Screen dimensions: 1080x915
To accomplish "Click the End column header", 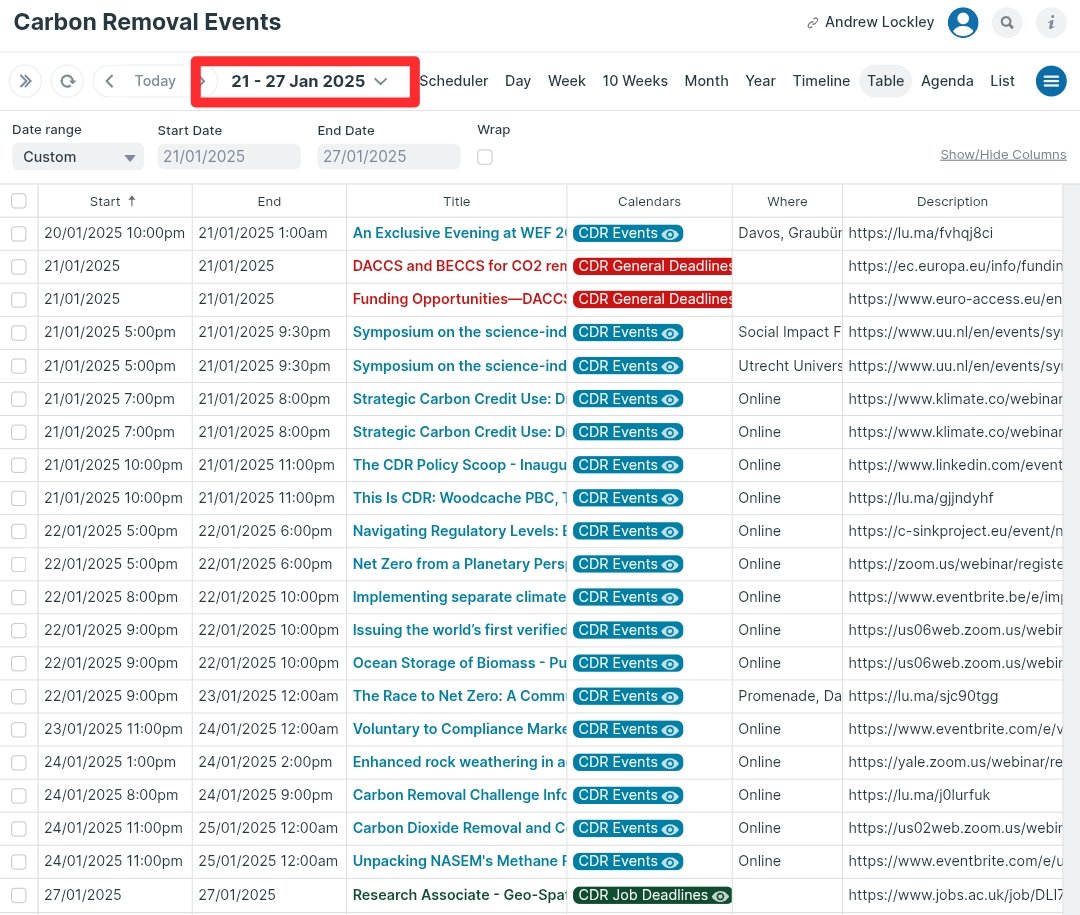I will pos(269,201).
